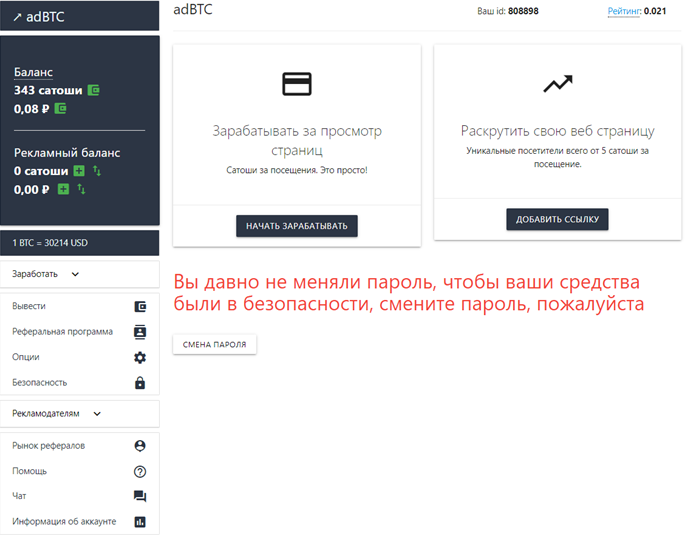Click the Рекламный баланс label

pos(67,153)
